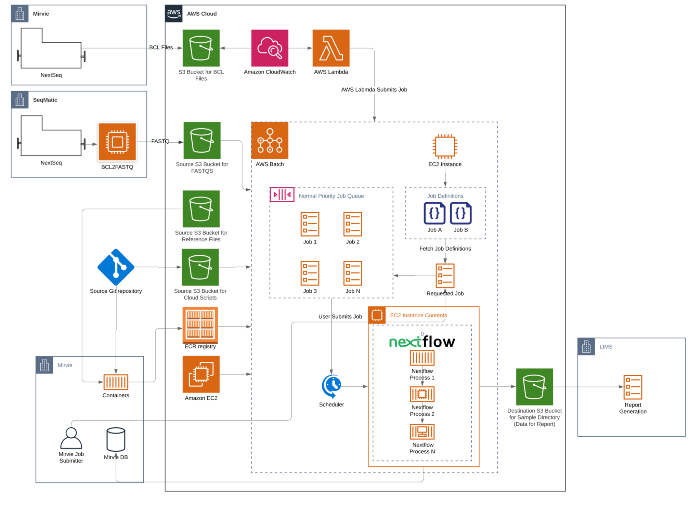
Task: Click the Amazon EC2 icon
Action: [201, 374]
